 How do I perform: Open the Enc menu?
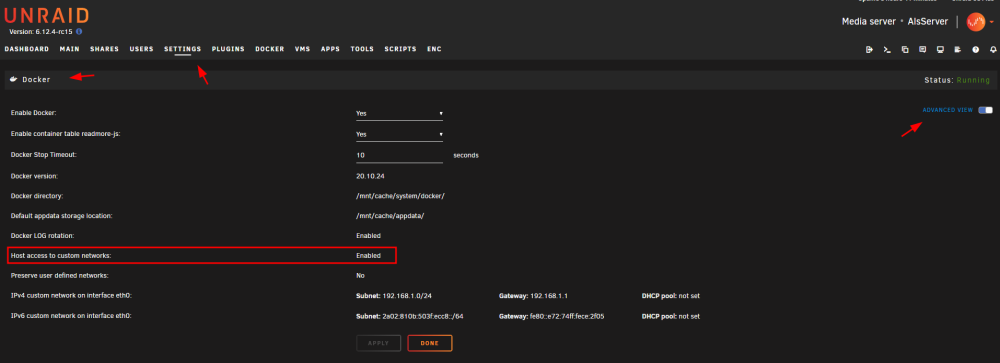click(x=434, y=49)
